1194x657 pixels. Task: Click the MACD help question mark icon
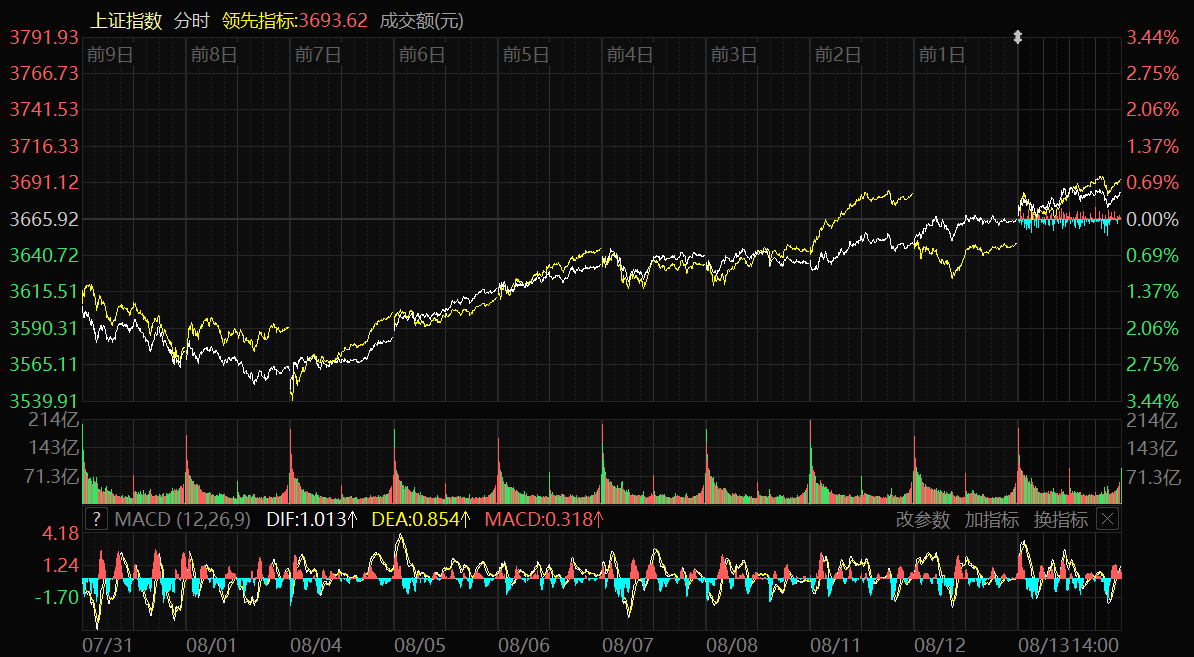pos(95,519)
